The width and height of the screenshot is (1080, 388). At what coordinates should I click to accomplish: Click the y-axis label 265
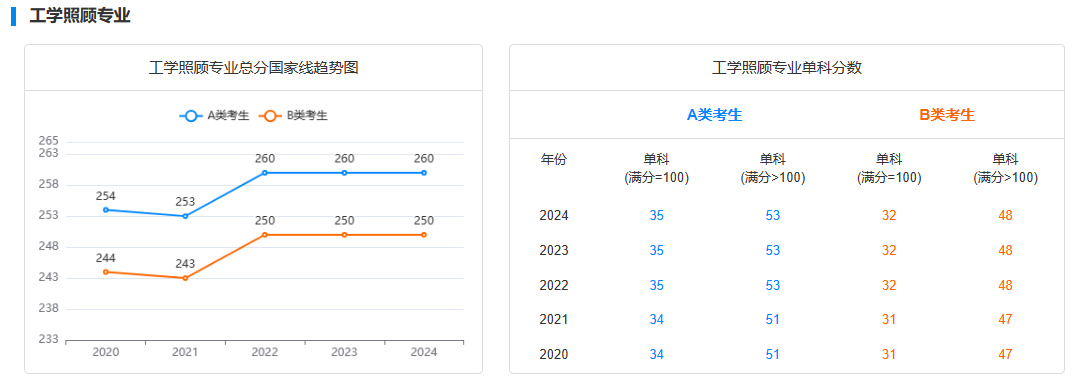[x=48, y=141]
